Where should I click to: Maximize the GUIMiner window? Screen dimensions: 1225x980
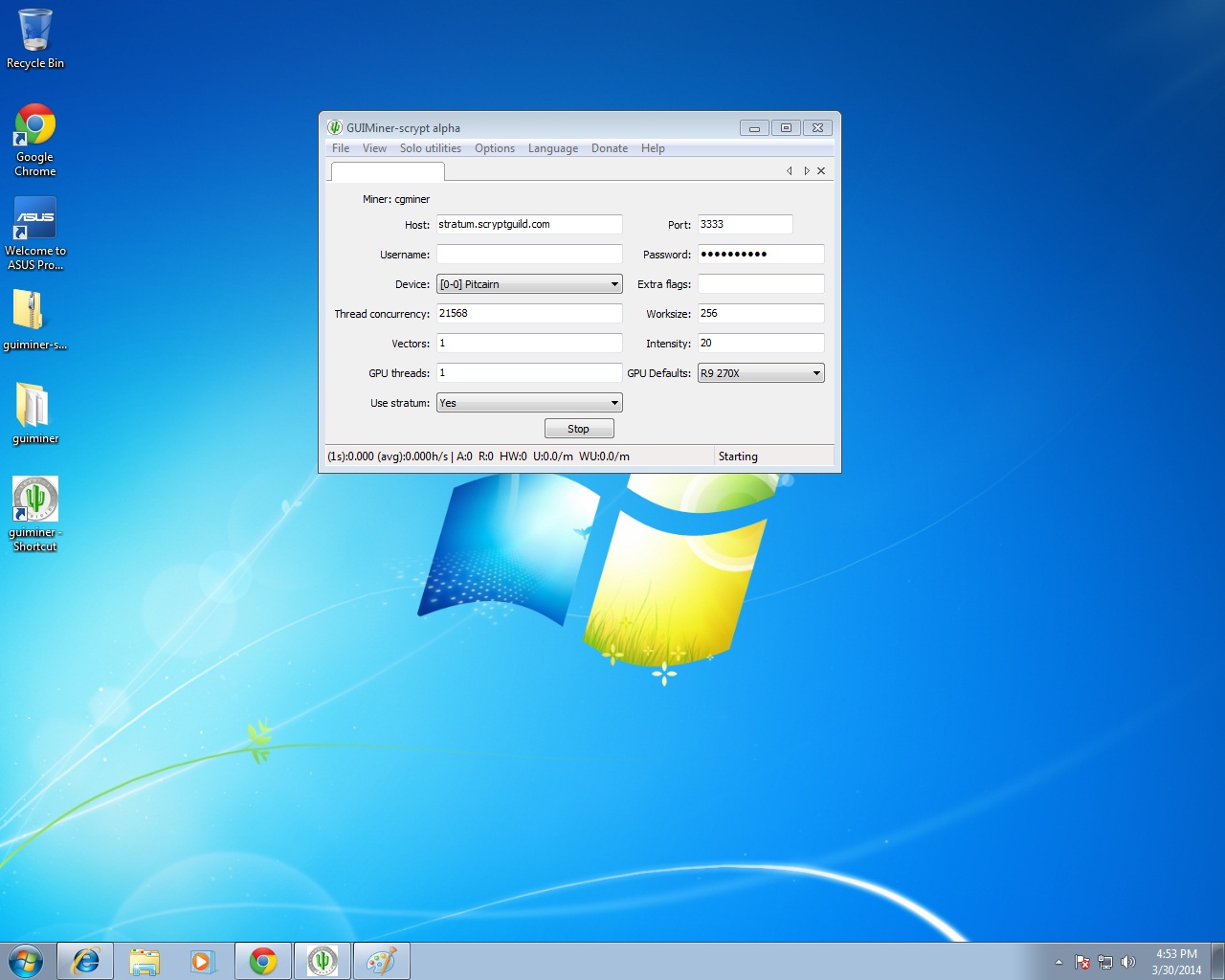coord(786,127)
